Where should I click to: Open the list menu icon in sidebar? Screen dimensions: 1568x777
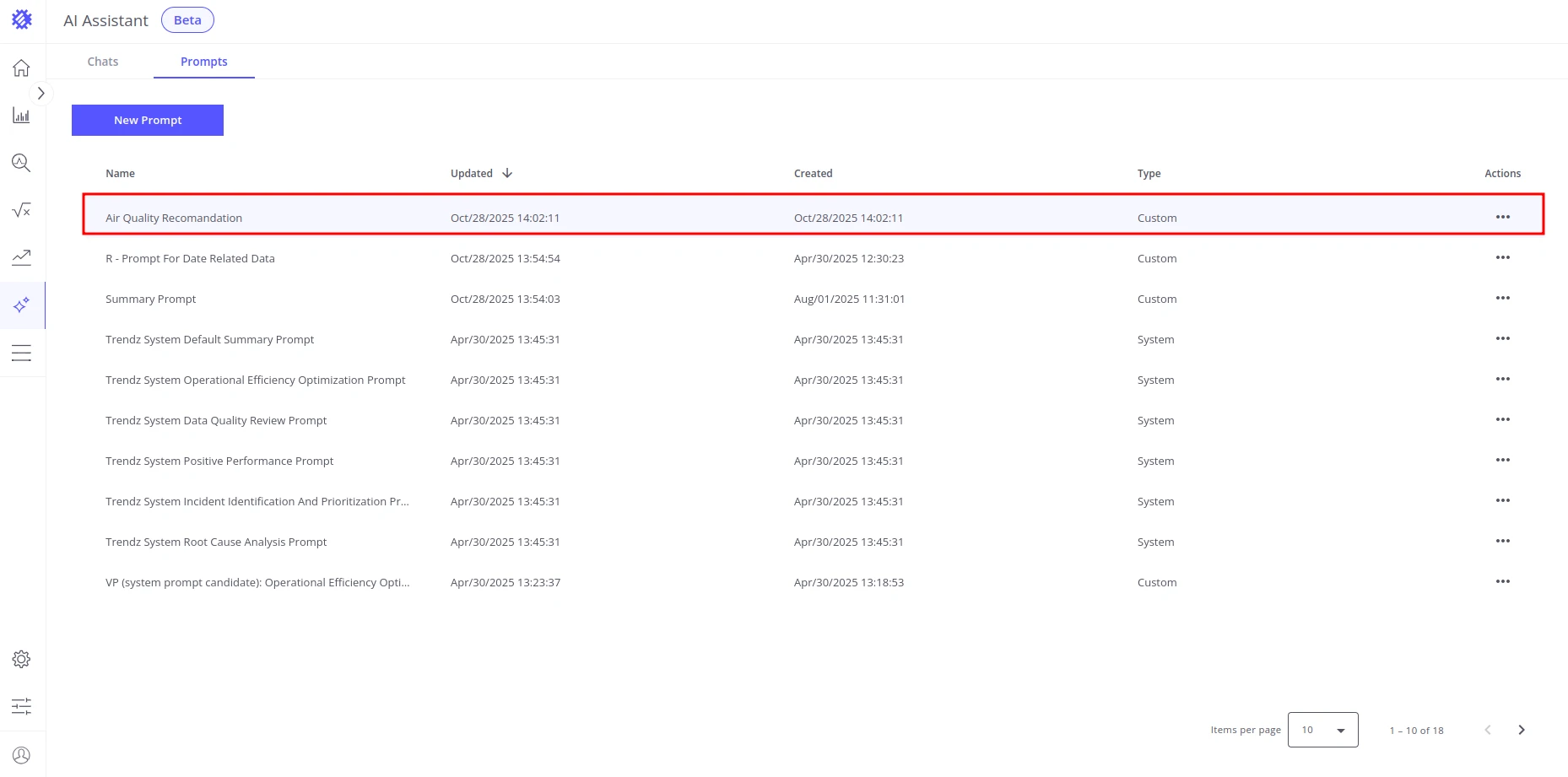(x=21, y=353)
